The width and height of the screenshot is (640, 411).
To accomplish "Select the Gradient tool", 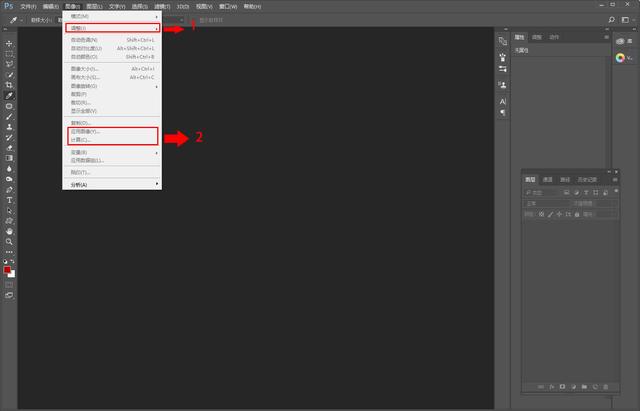I will pos(9,158).
